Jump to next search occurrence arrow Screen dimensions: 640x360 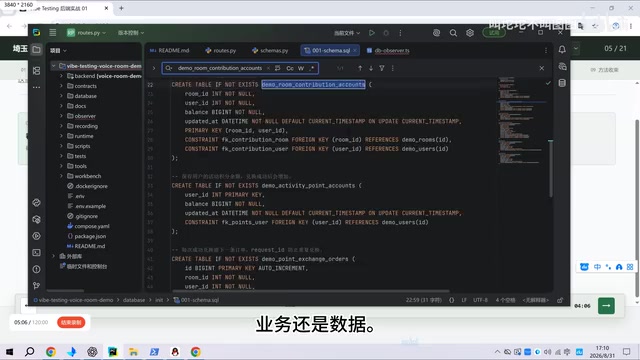[x=371, y=68]
